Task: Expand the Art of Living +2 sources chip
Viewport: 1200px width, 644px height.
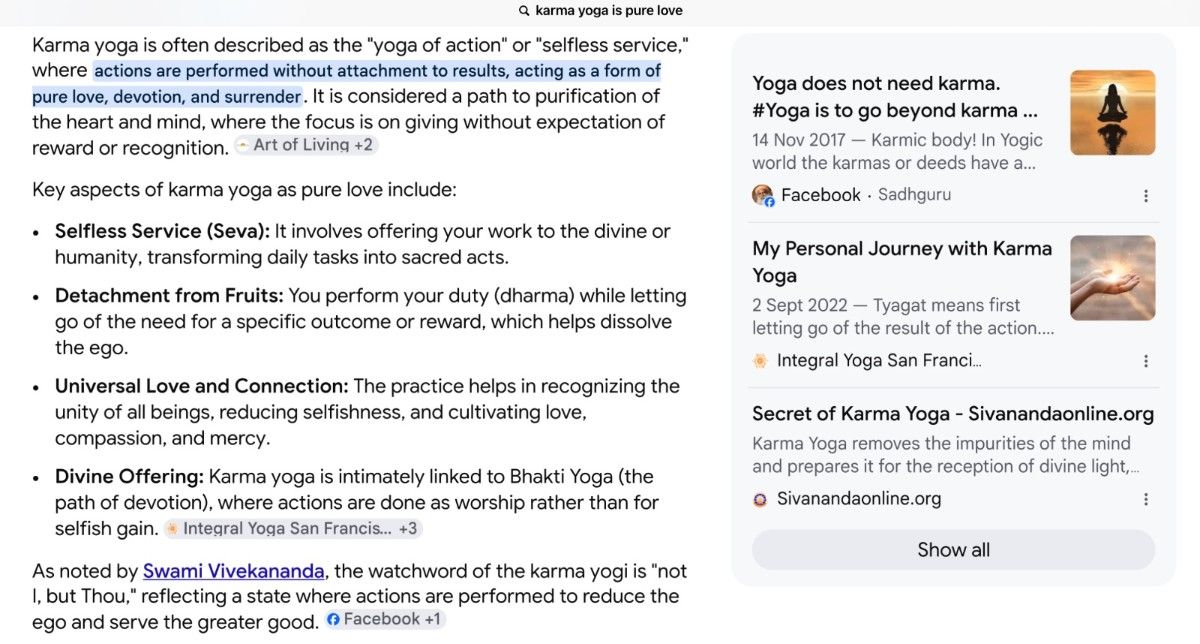Action: point(306,145)
